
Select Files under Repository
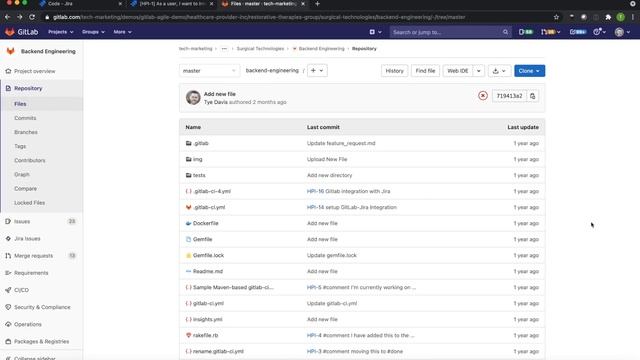pyautogui.click(x=20, y=104)
